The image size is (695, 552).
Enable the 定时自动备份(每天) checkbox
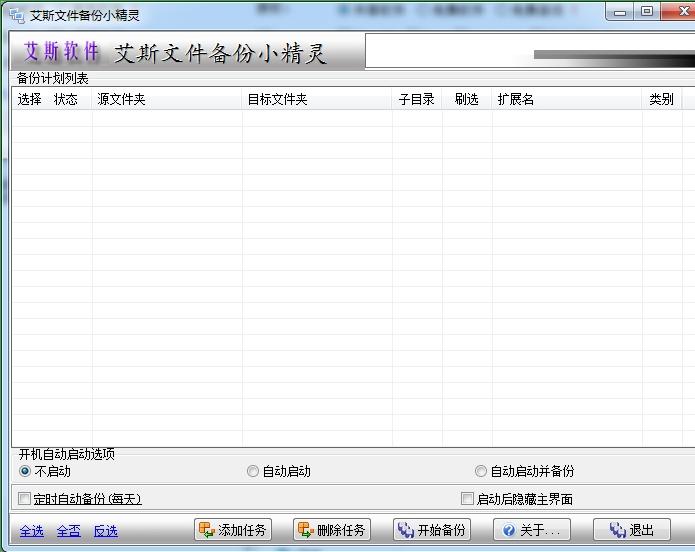coord(25,498)
